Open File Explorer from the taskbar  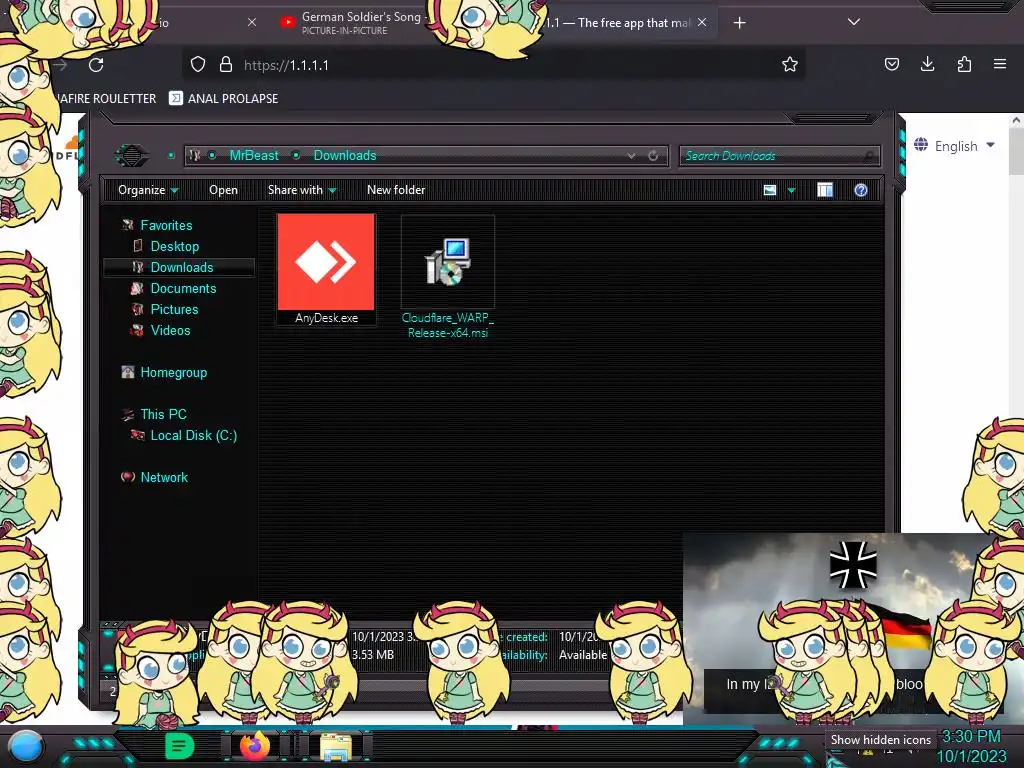click(x=336, y=746)
